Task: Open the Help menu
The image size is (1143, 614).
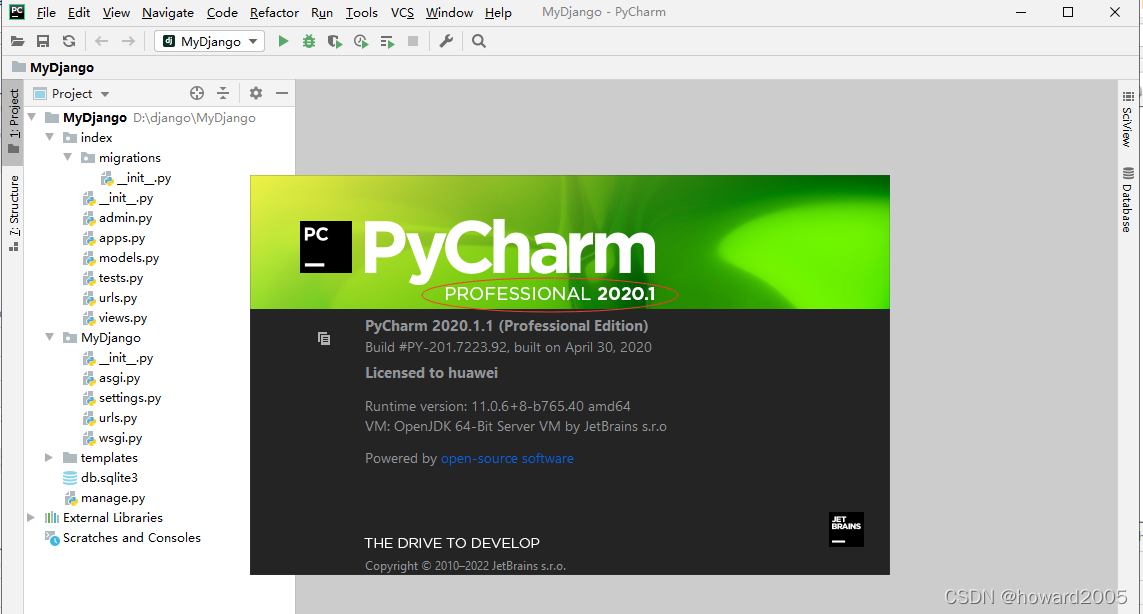Action: pyautogui.click(x=498, y=12)
